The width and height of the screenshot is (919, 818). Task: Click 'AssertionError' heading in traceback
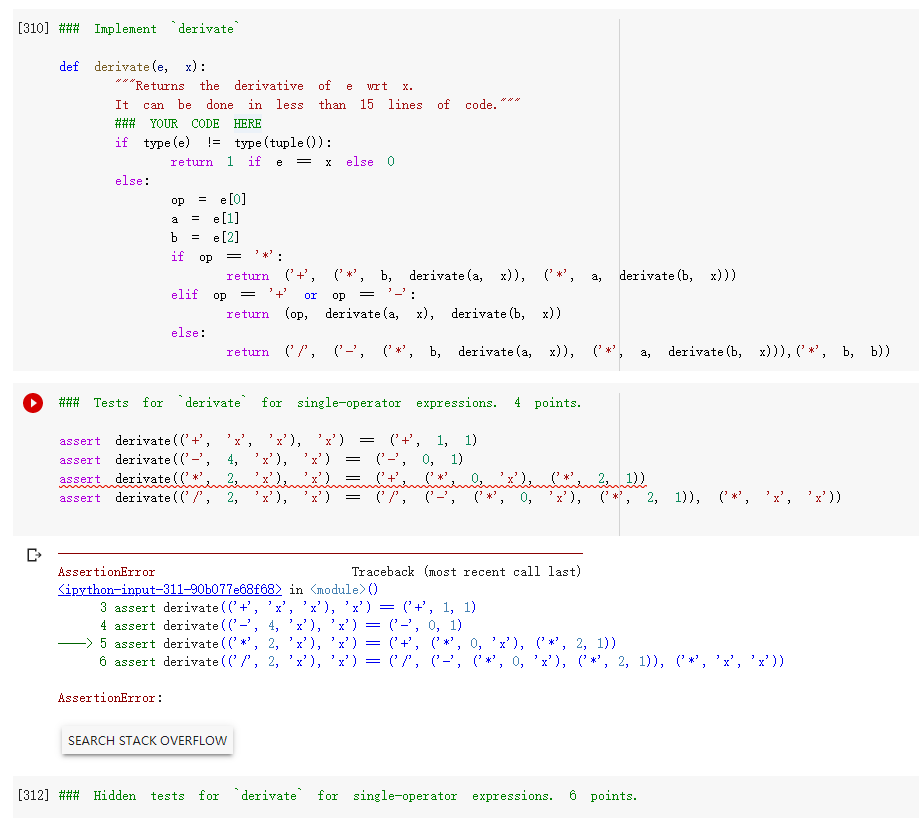click(x=107, y=572)
